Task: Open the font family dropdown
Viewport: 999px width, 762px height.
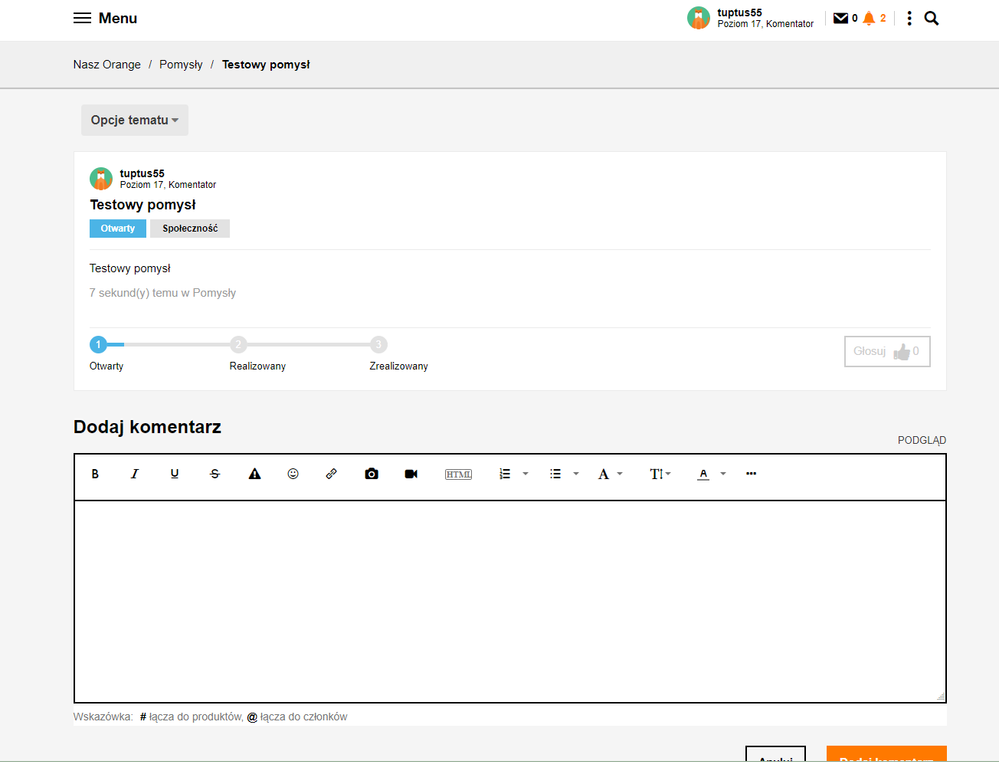Action: [609, 474]
